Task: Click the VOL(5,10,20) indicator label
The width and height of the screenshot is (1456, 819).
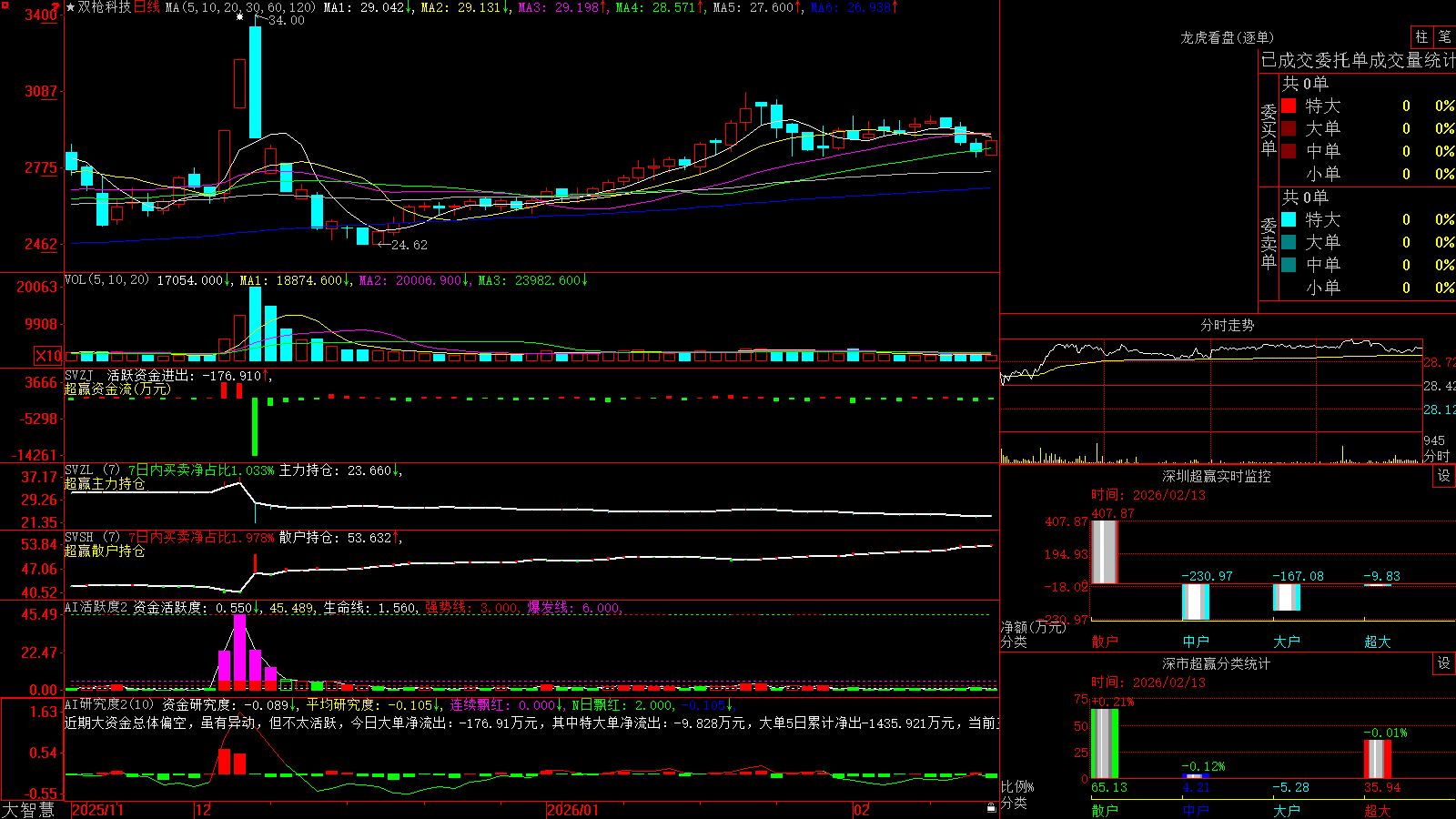Action: coord(106,280)
